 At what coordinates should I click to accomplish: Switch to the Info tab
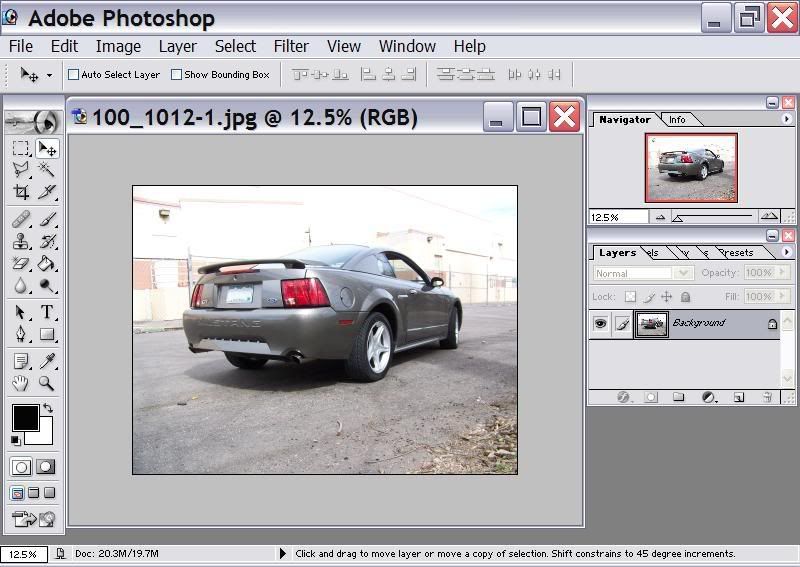tap(677, 119)
